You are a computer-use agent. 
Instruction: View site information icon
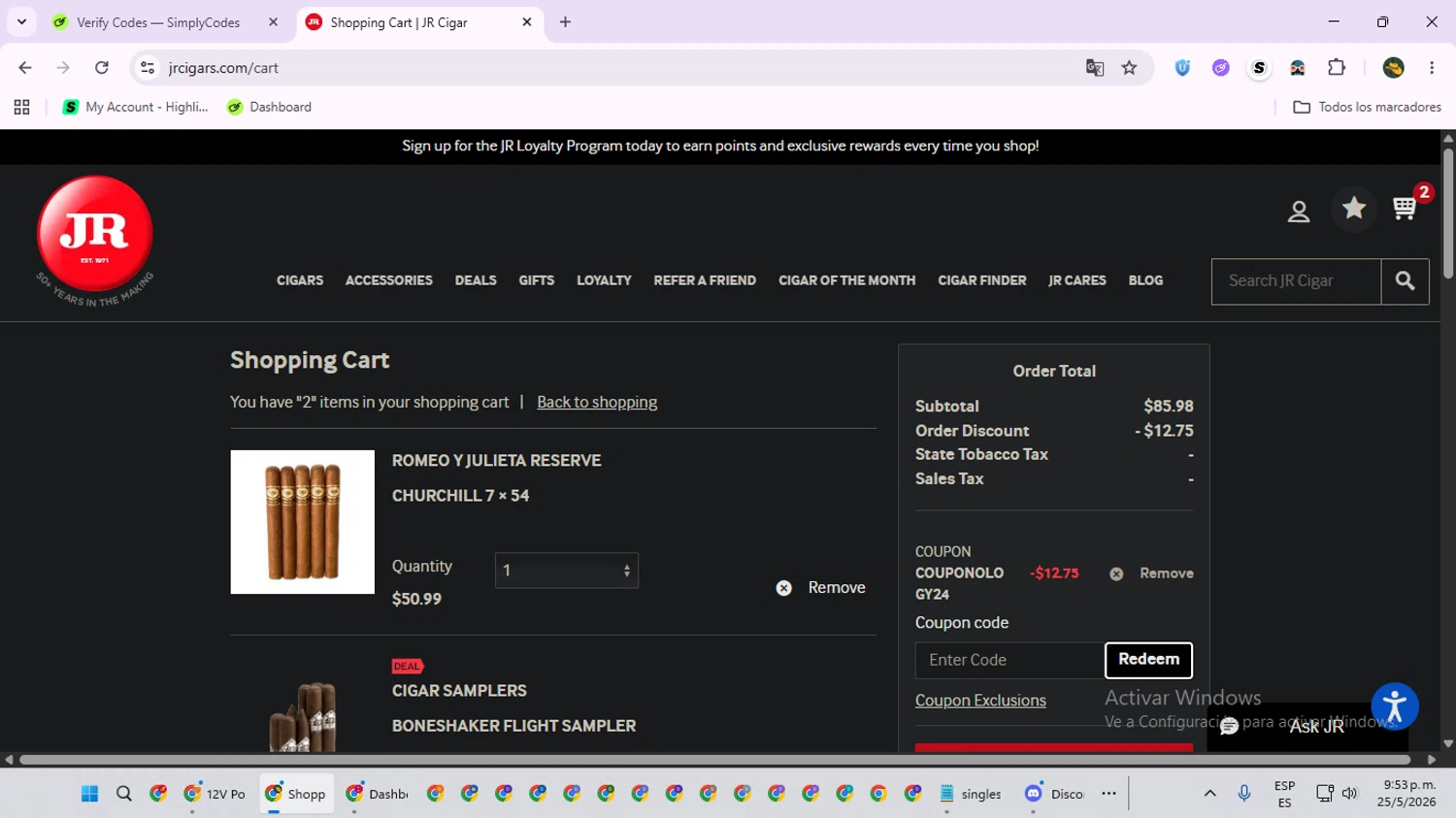(148, 68)
